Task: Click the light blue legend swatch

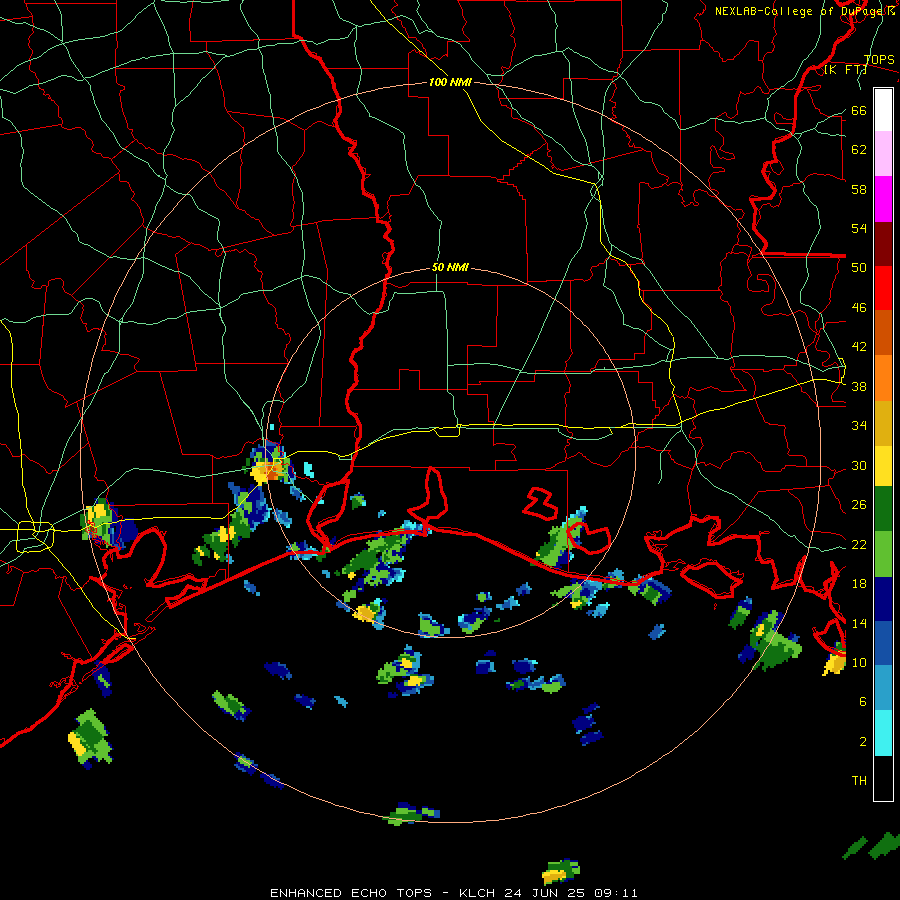Action: point(883,688)
